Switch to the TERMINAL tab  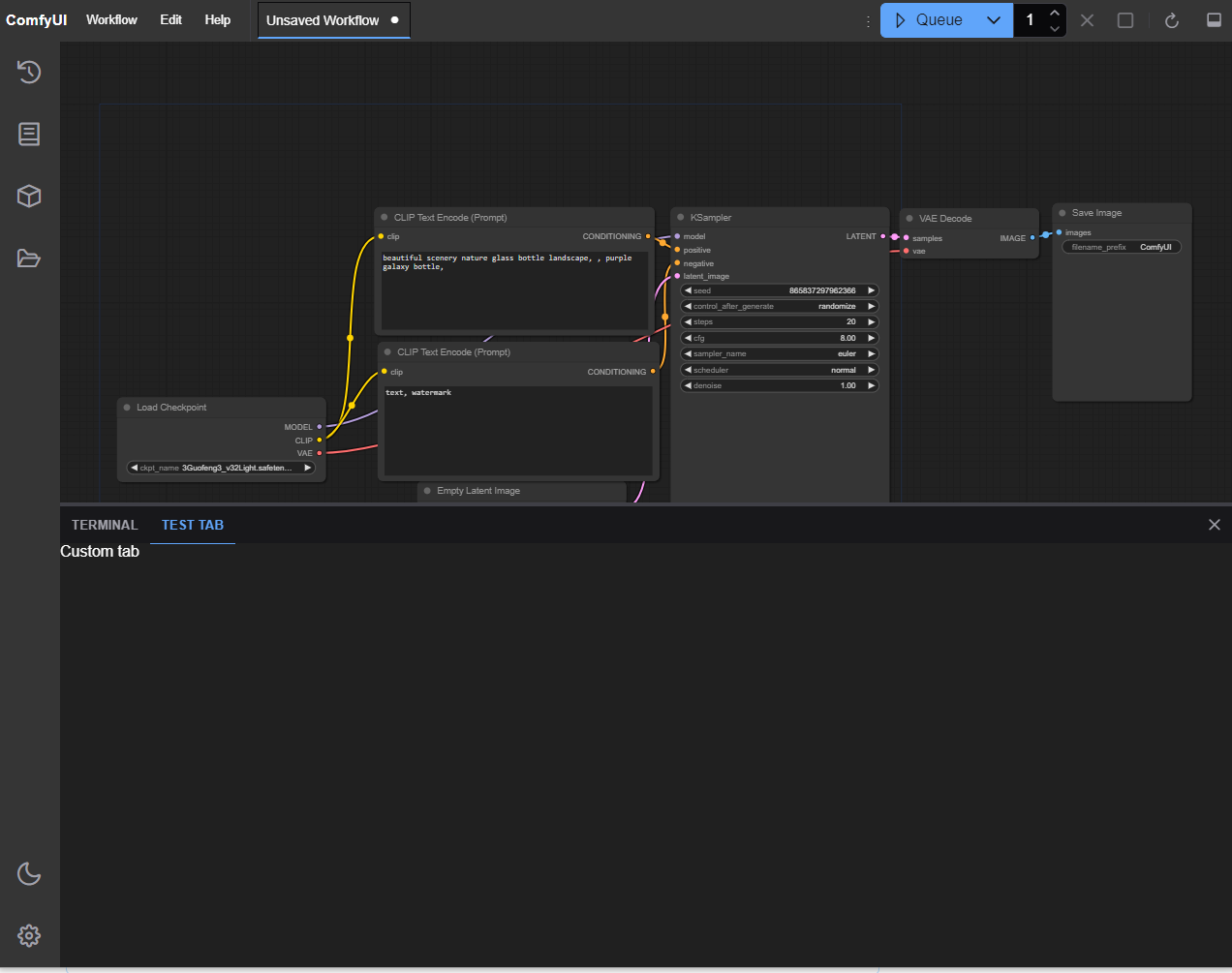coord(104,525)
